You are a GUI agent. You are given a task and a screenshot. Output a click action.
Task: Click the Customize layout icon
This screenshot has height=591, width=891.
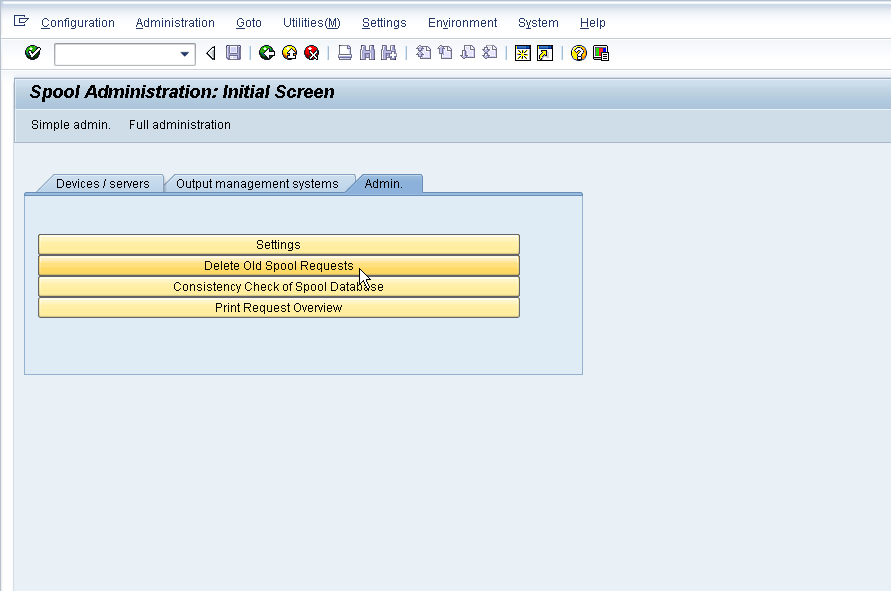600,52
